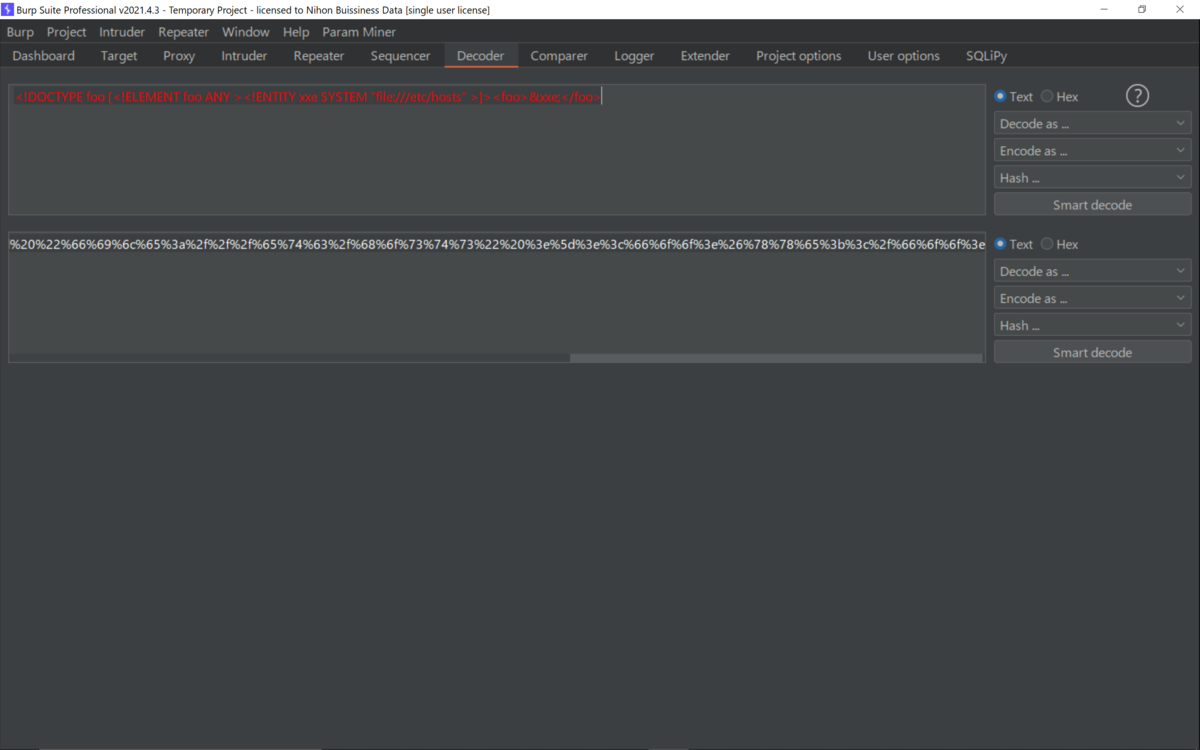Open the Repeater menu in menu bar
The height and width of the screenshot is (750, 1200).
(x=184, y=32)
